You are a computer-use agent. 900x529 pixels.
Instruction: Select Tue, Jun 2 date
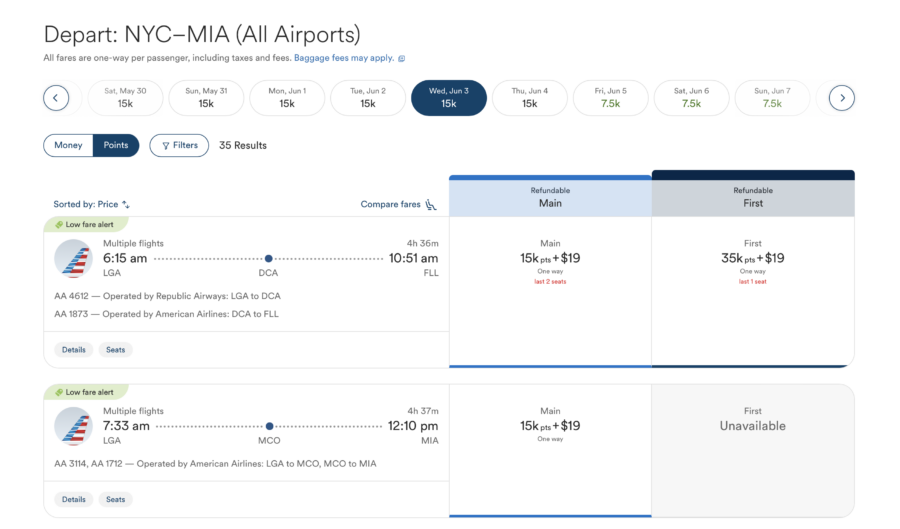[x=368, y=98]
